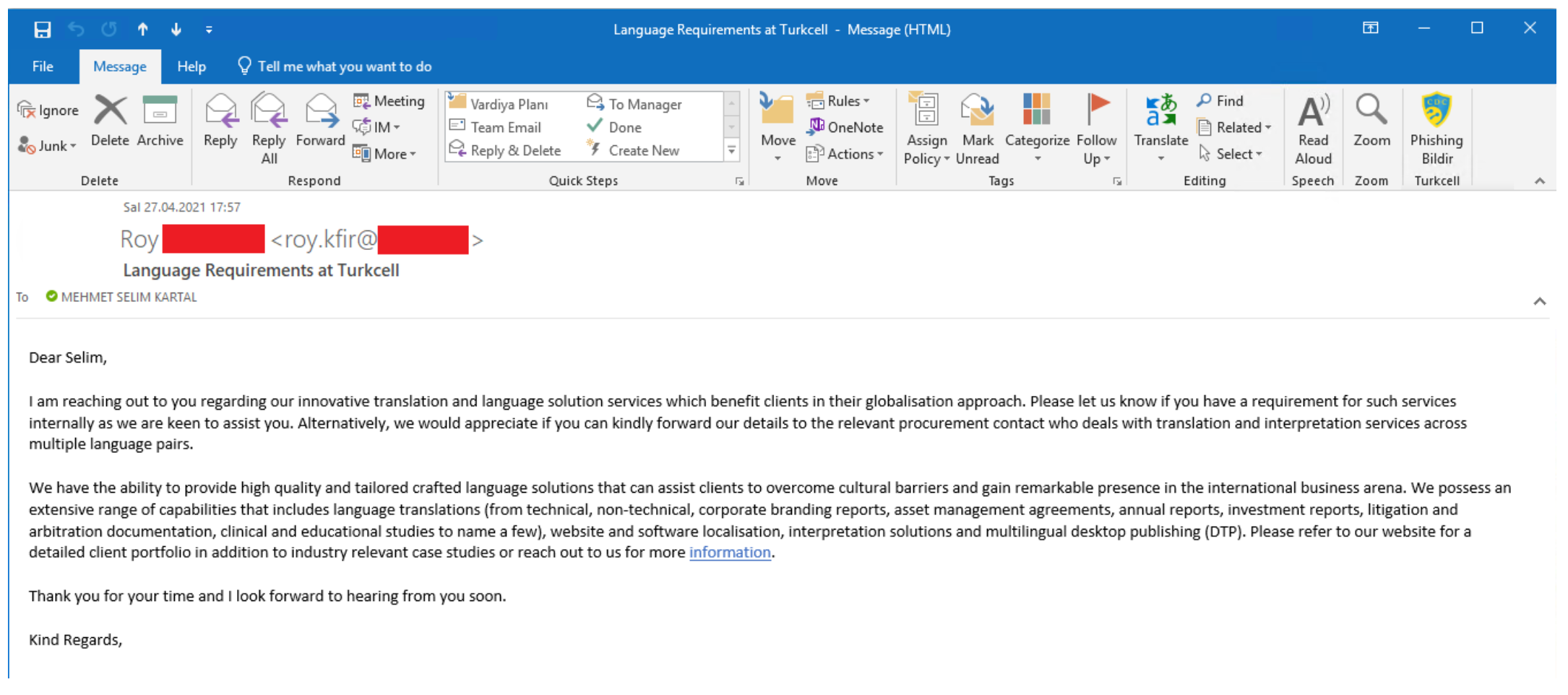Go to next item with down arrow
The image size is (1568, 695).
point(176,29)
